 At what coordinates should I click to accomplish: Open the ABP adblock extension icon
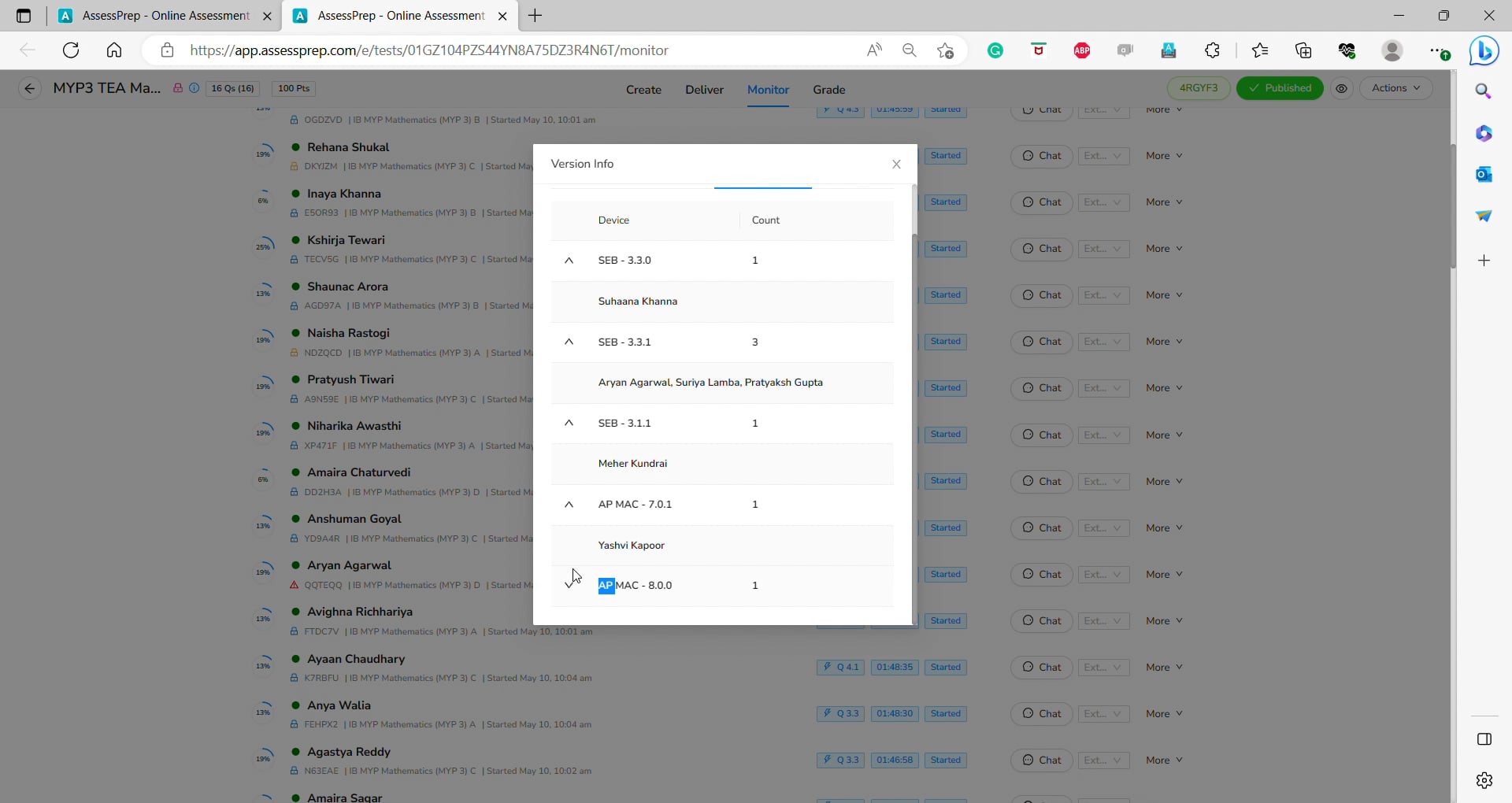(x=1082, y=50)
